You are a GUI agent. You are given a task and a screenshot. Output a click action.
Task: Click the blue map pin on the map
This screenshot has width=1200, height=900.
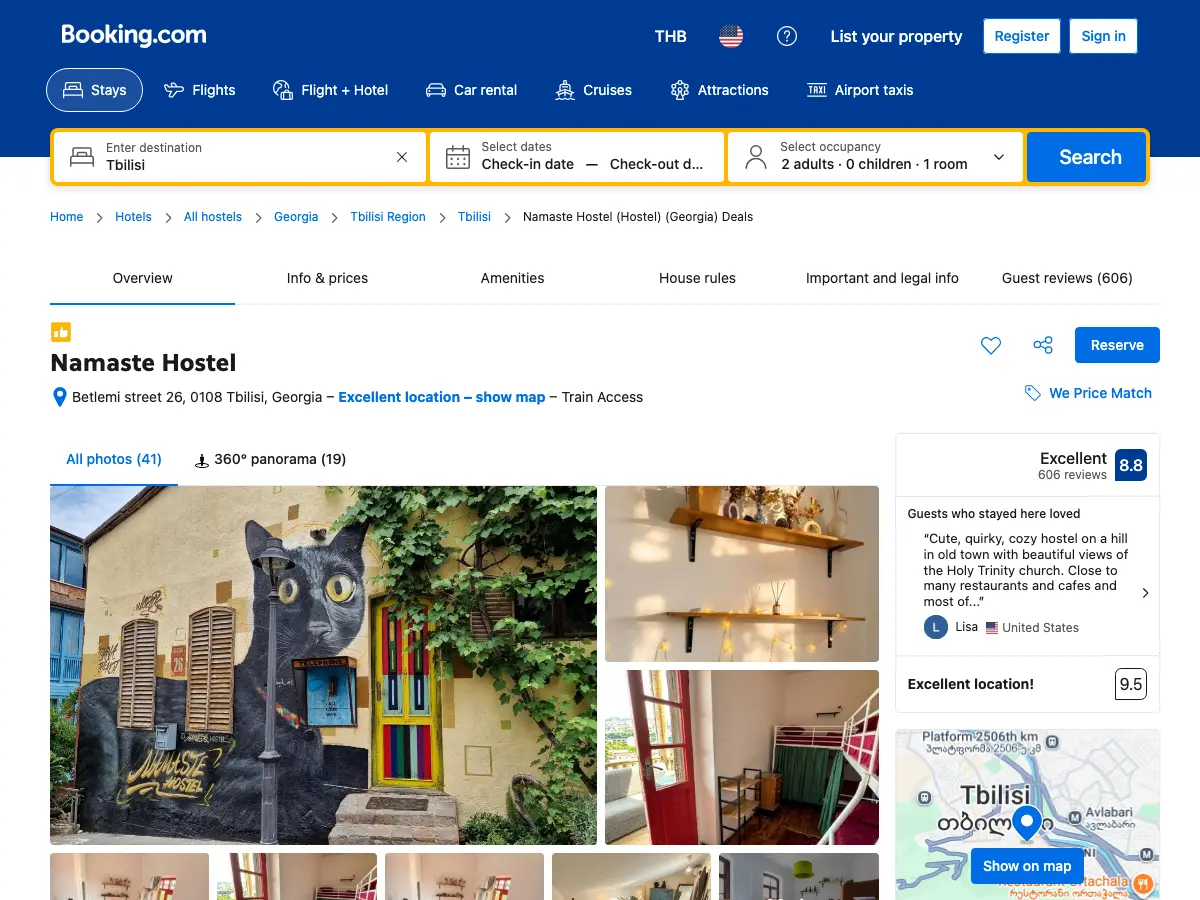[x=1027, y=824]
